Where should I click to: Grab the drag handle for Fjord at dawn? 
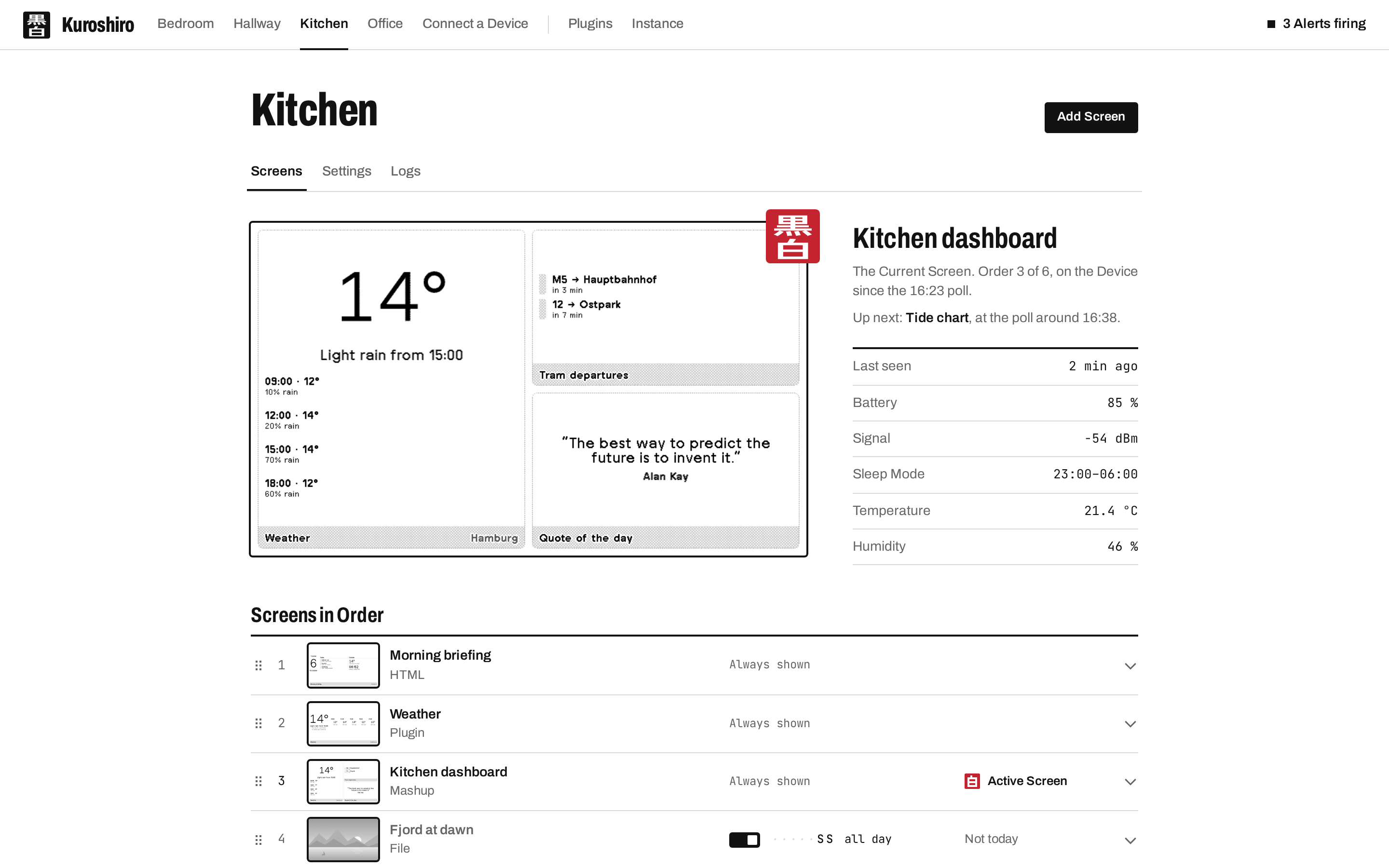tap(259, 840)
